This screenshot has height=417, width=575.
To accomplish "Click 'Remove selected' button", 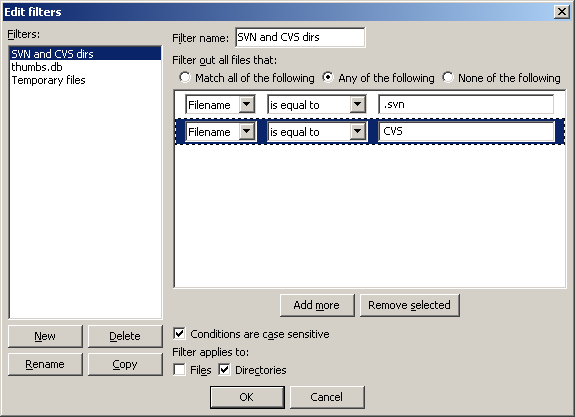I will point(409,305).
